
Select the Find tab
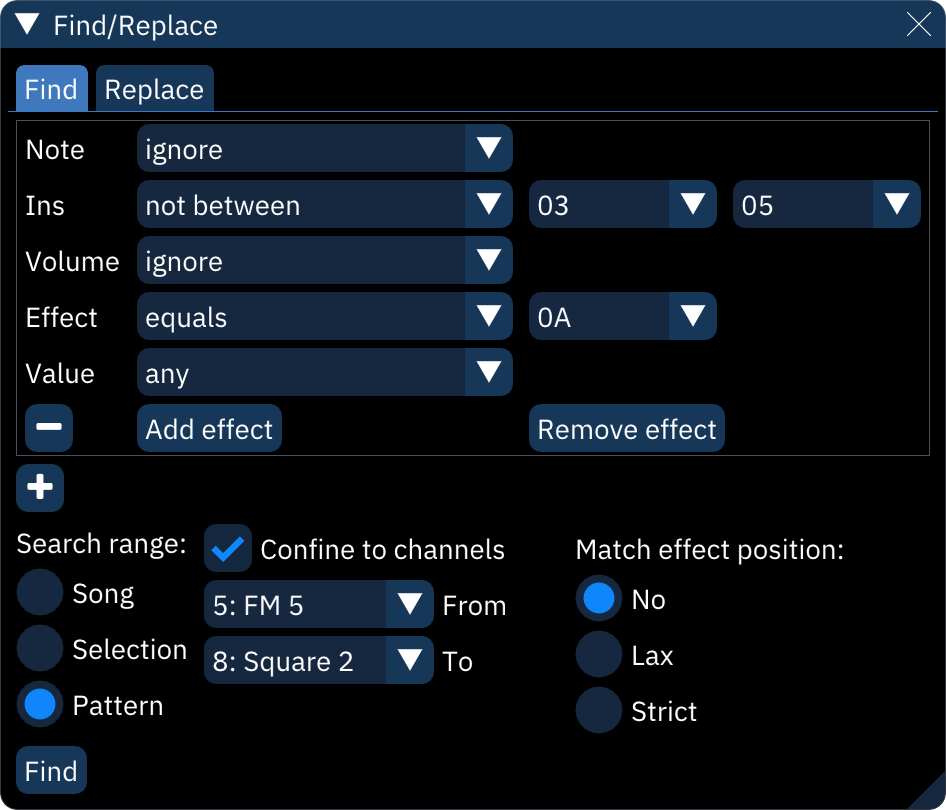point(51,90)
